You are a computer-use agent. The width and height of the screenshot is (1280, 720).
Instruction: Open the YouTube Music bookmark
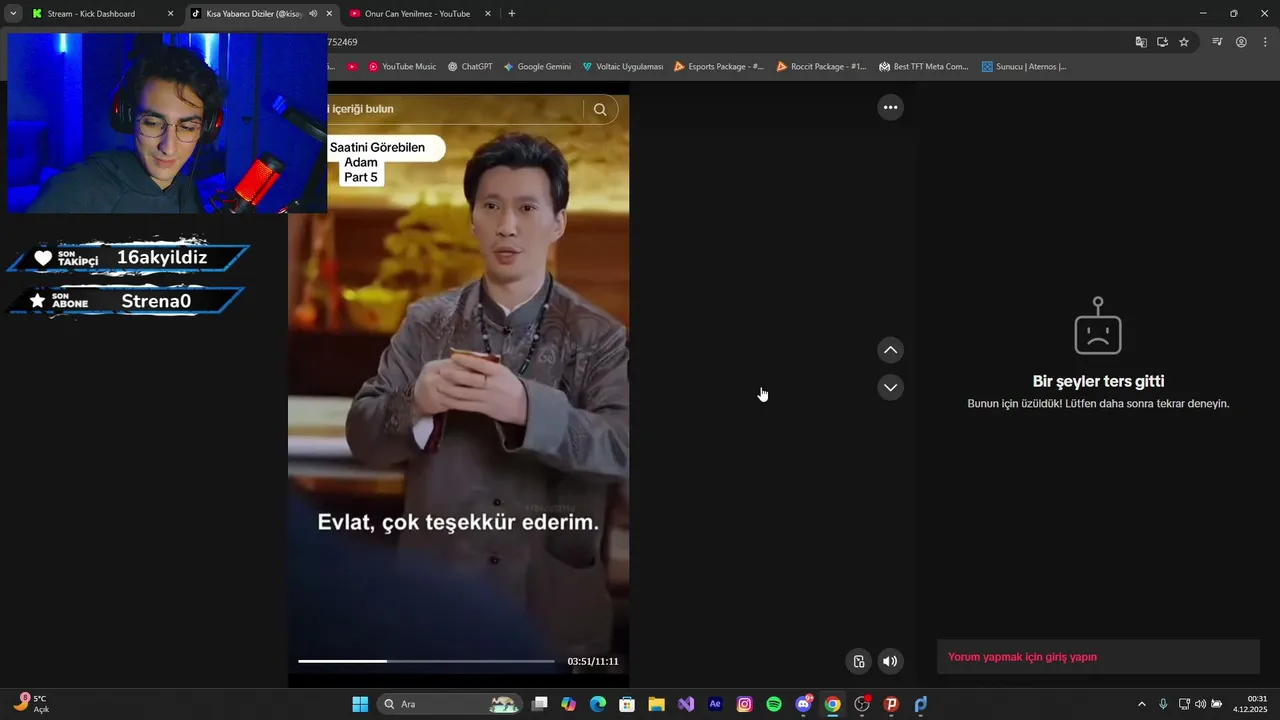coord(402,67)
